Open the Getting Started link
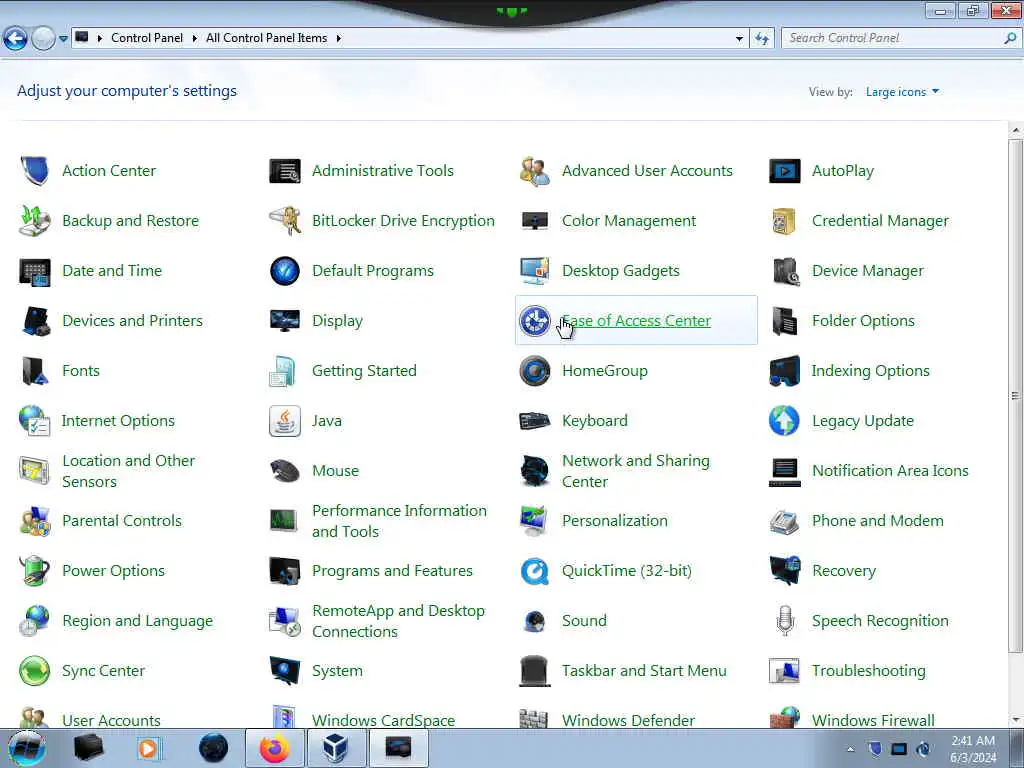The width and height of the screenshot is (1024, 768). point(364,371)
